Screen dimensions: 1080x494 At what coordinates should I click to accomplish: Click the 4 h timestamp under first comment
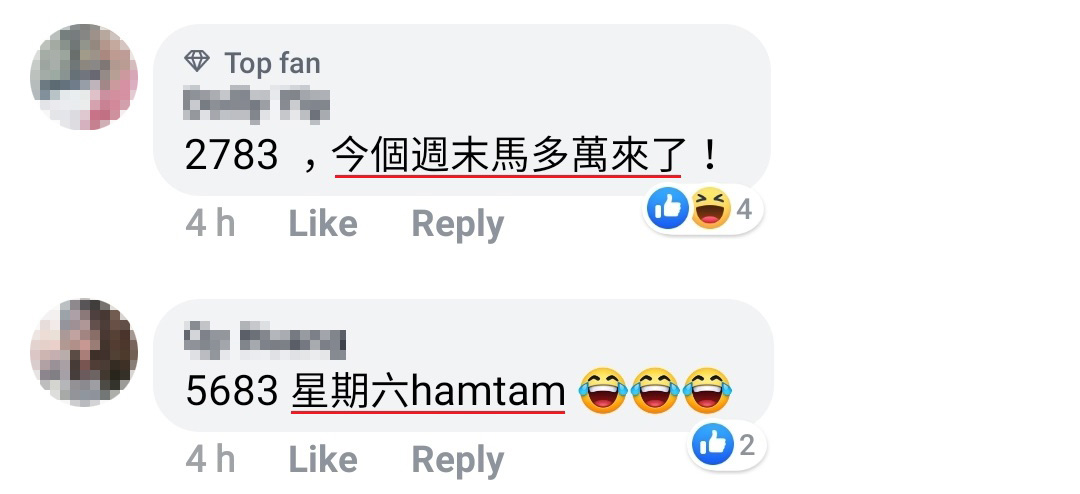(x=210, y=224)
